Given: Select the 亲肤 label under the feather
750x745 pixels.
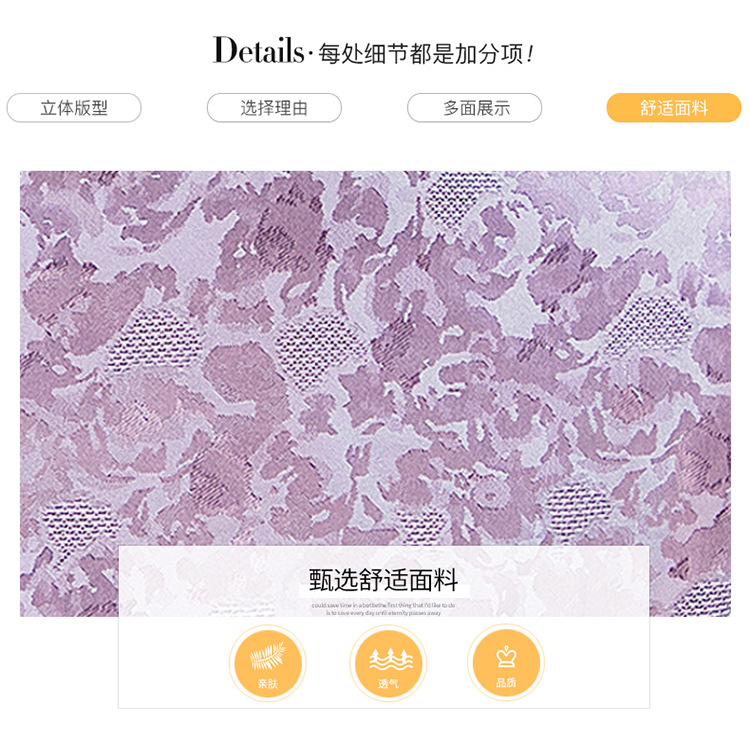Looking at the screenshot, I should (x=267, y=683).
